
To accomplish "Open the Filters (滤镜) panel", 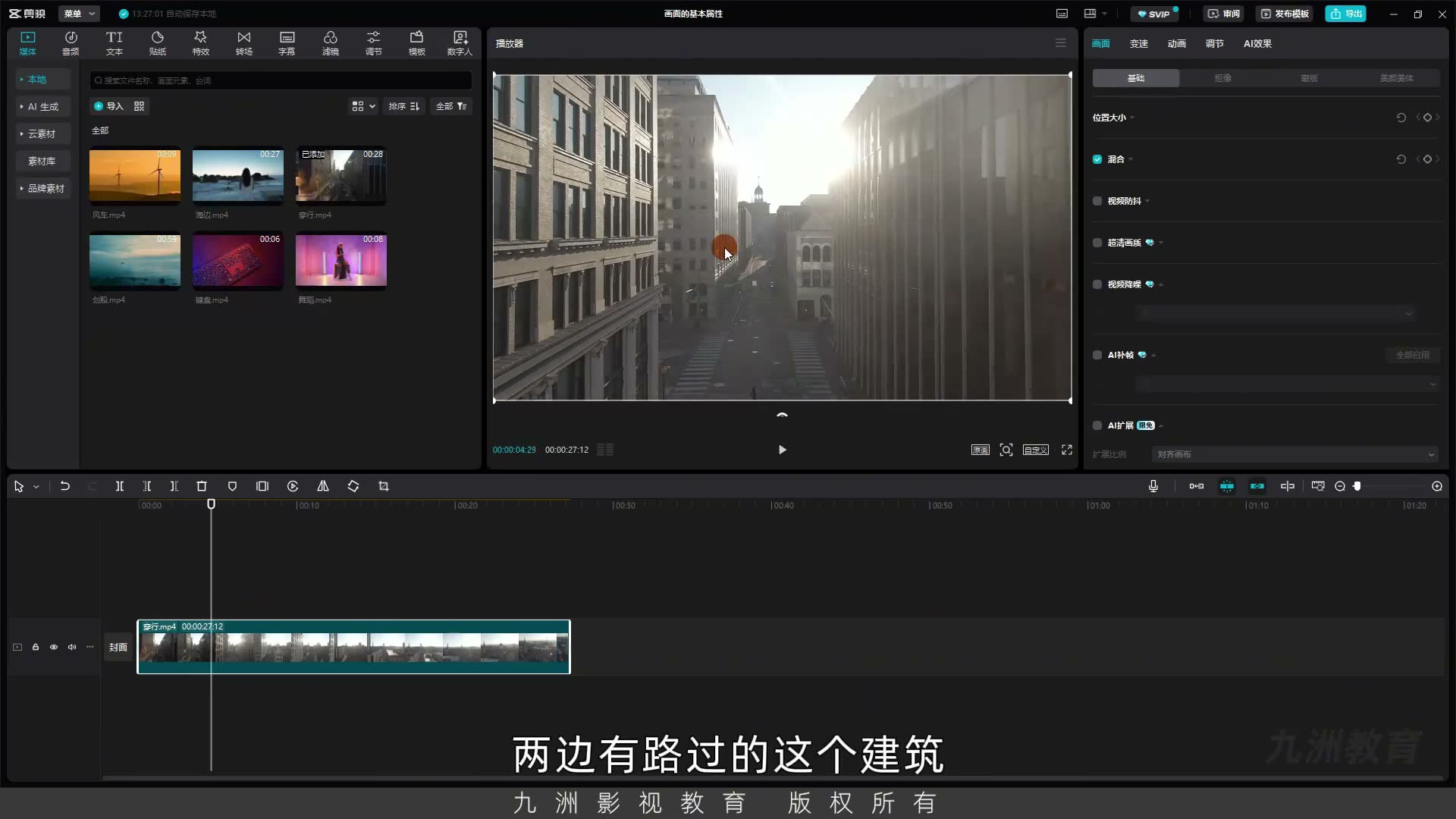I will pyautogui.click(x=330, y=43).
